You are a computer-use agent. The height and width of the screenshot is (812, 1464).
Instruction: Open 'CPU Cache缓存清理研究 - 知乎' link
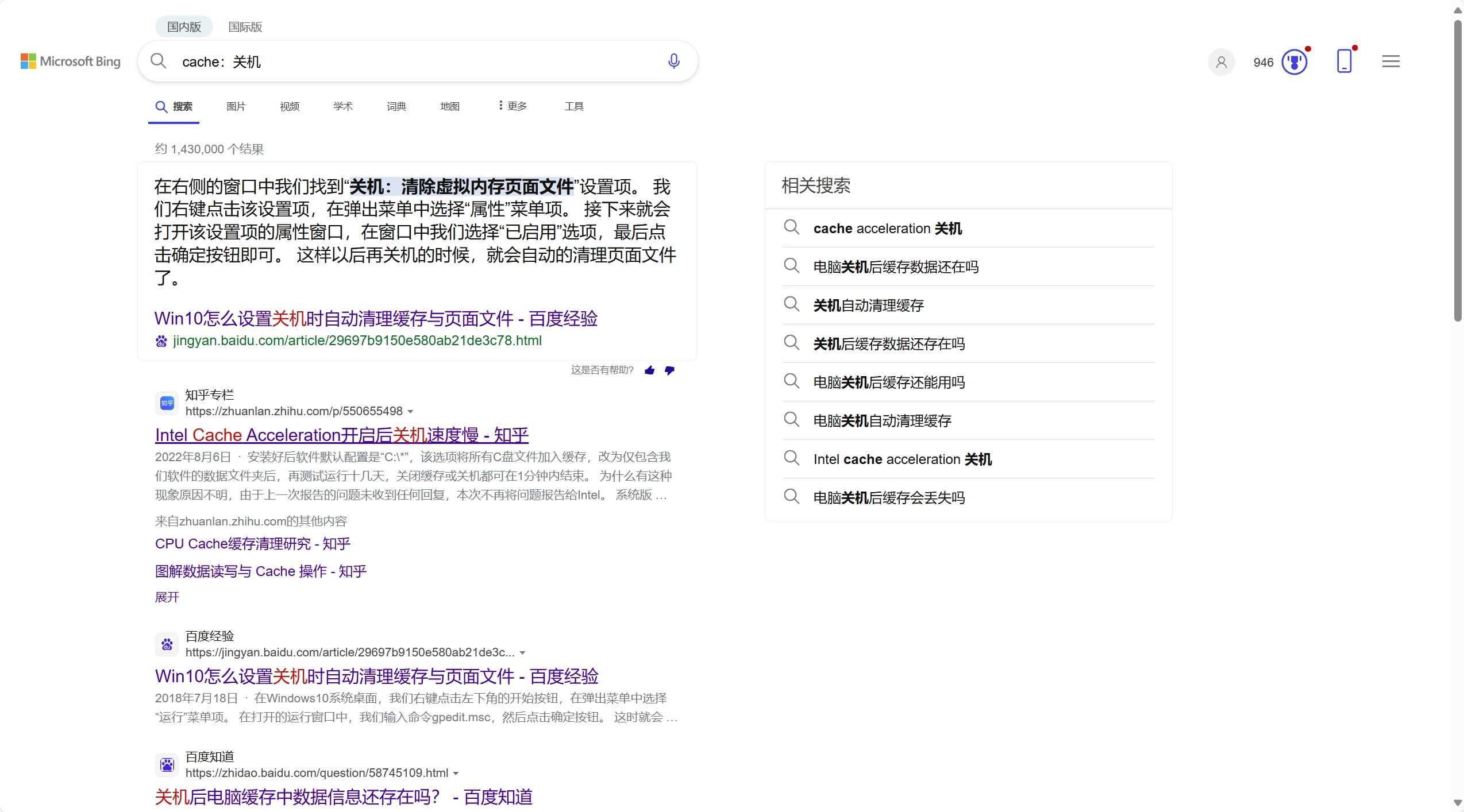(253, 544)
